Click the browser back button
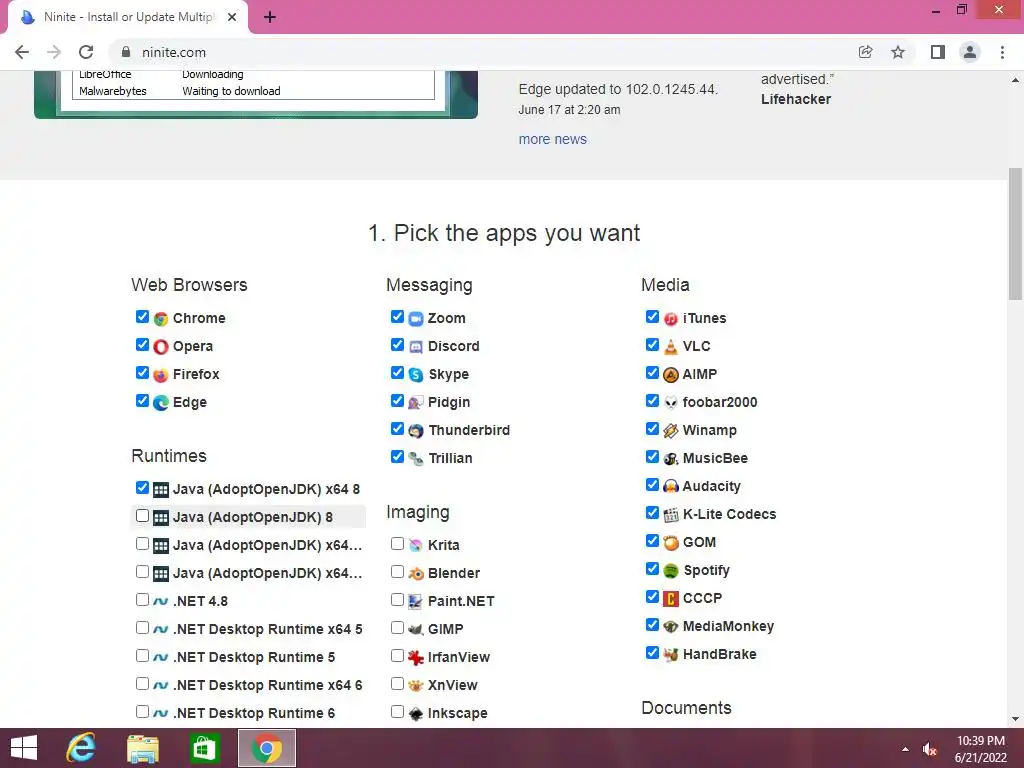1024x768 pixels. tap(22, 52)
